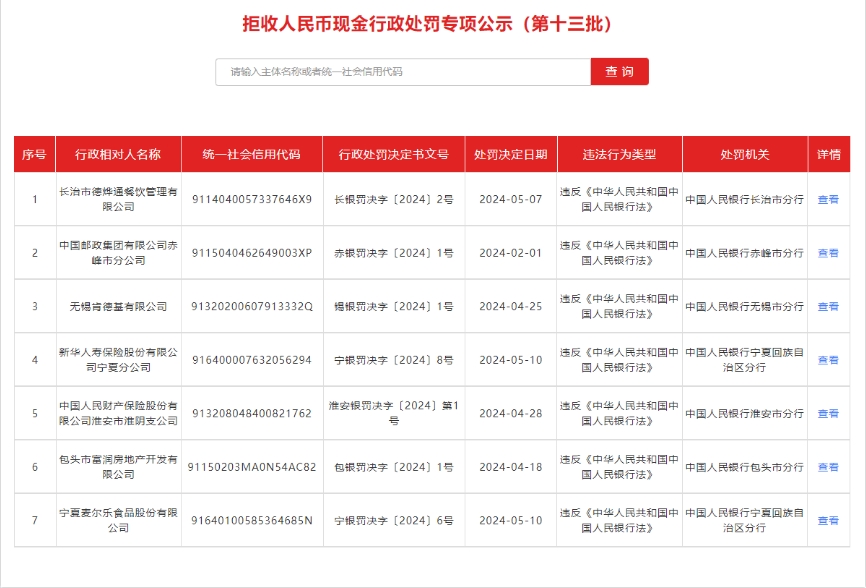
Task: Click the 处罚决定日期 column header
Action: tap(511, 155)
